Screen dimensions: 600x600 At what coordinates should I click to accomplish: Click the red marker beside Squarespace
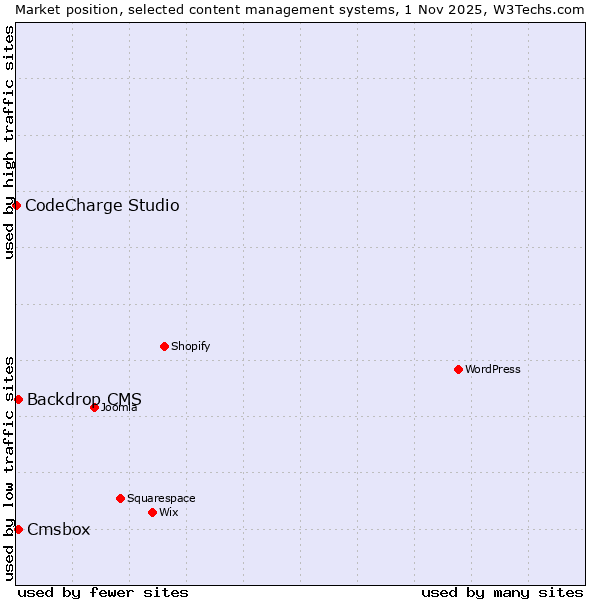(x=120, y=498)
